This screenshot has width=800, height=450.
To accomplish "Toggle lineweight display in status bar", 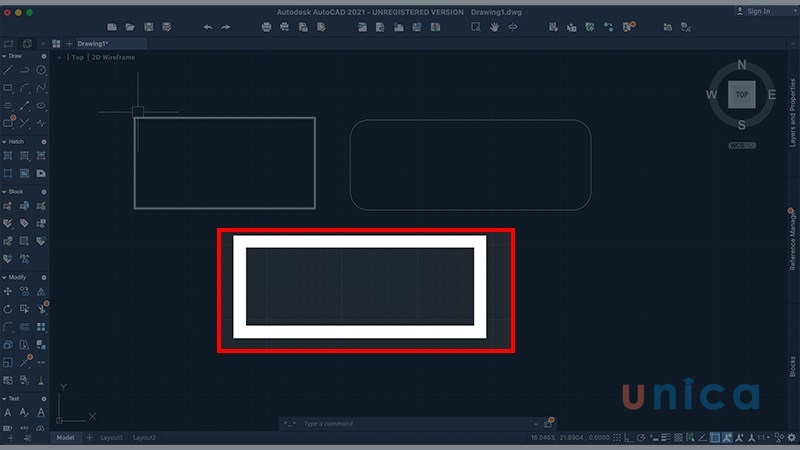I will tap(666, 438).
